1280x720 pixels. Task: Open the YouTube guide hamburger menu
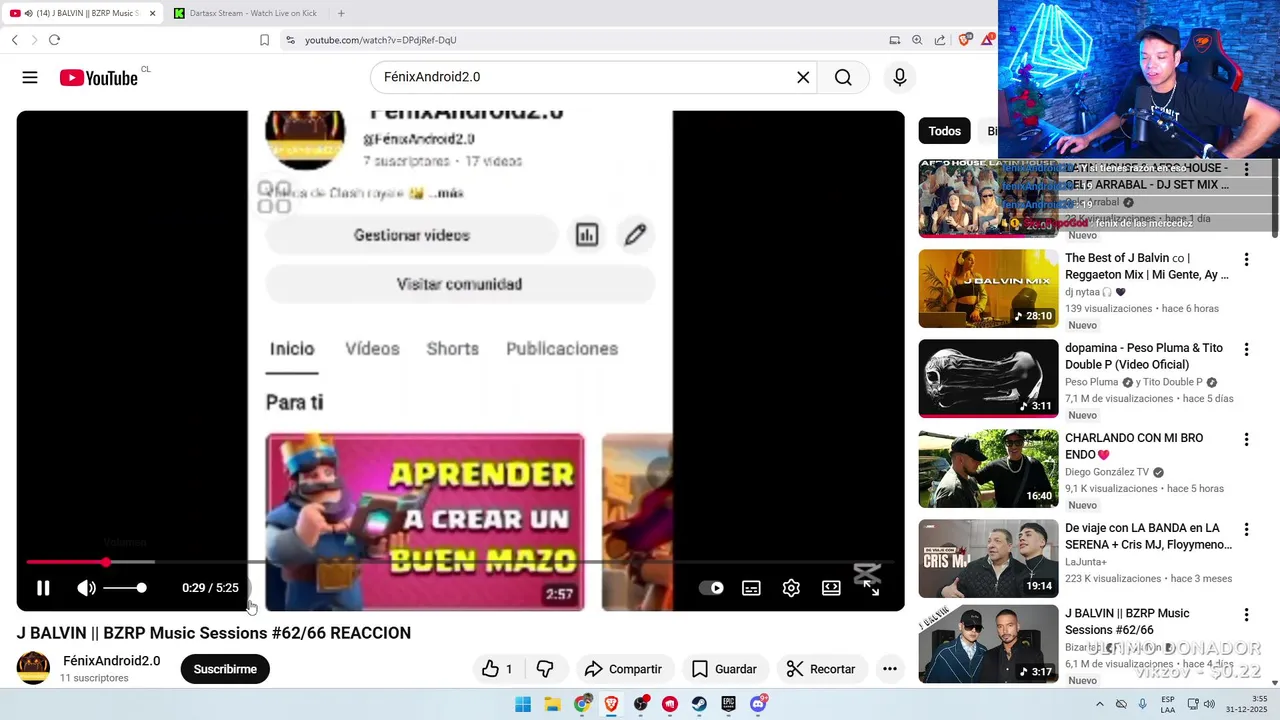point(30,77)
